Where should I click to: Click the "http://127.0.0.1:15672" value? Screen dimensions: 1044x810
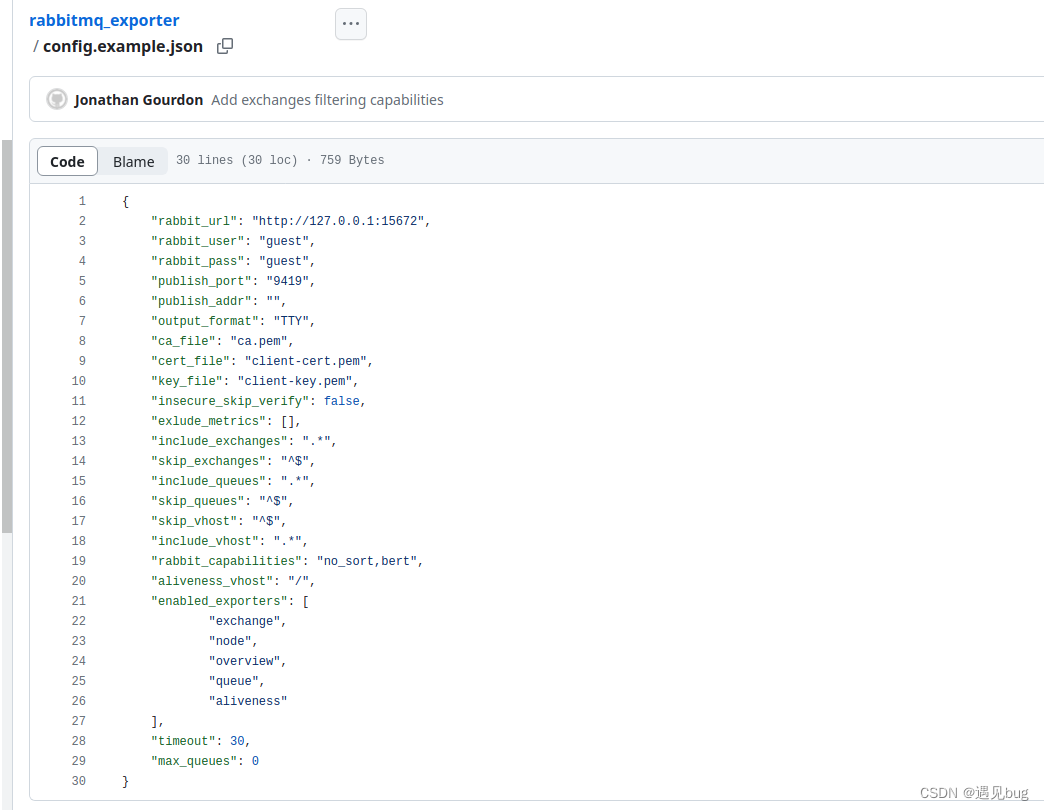tap(338, 221)
